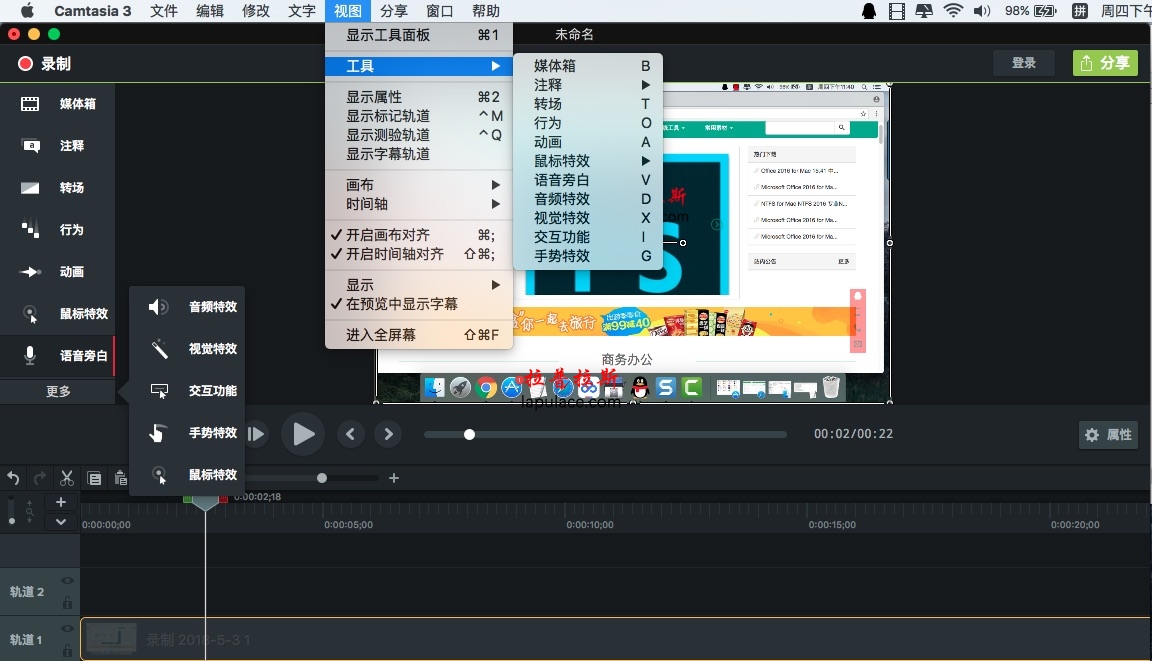Choose the 视觉特效 magic wand icon
The height and width of the screenshot is (661, 1152).
(159, 349)
